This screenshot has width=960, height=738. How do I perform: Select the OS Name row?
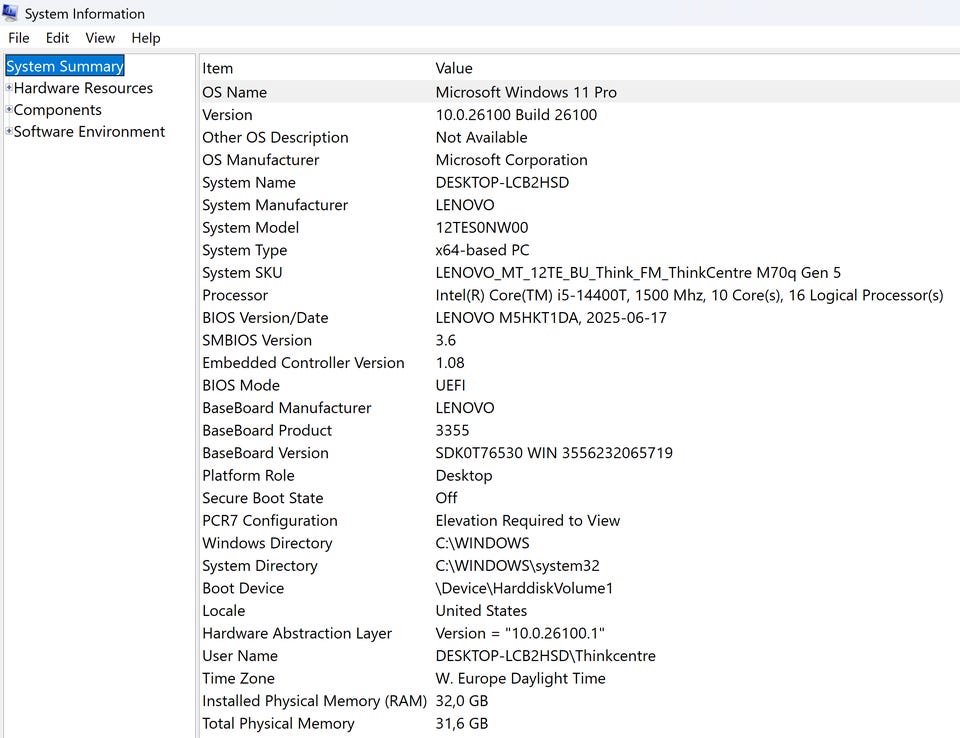(x=235, y=92)
